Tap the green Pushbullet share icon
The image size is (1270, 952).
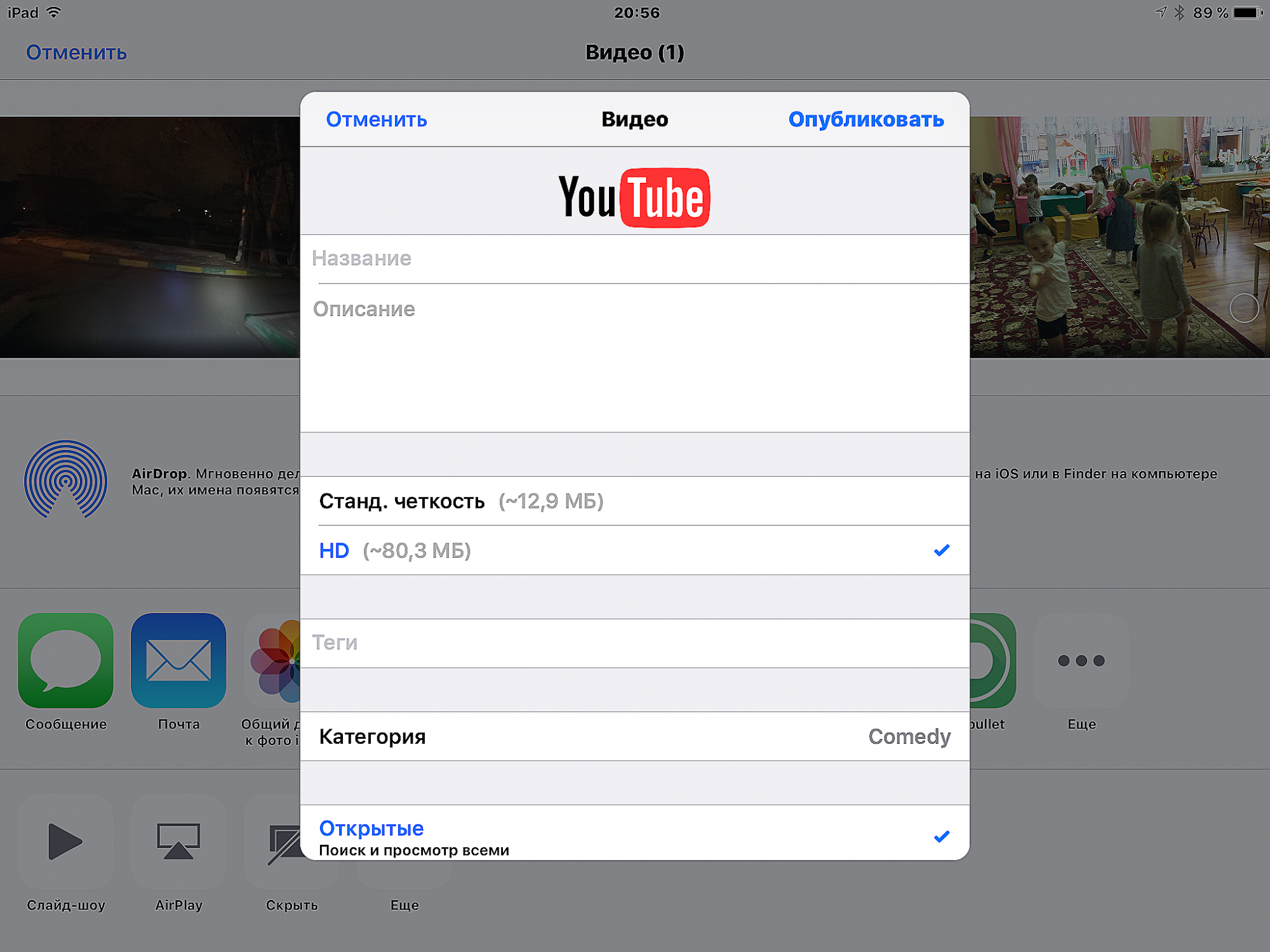coord(993,660)
